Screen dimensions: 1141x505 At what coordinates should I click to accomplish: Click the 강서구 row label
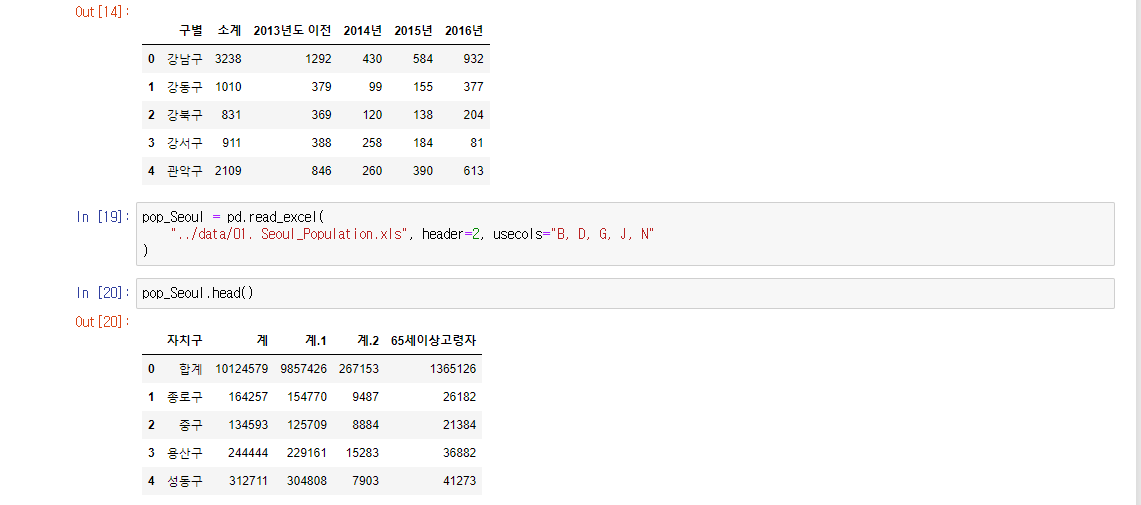pos(185,143)
